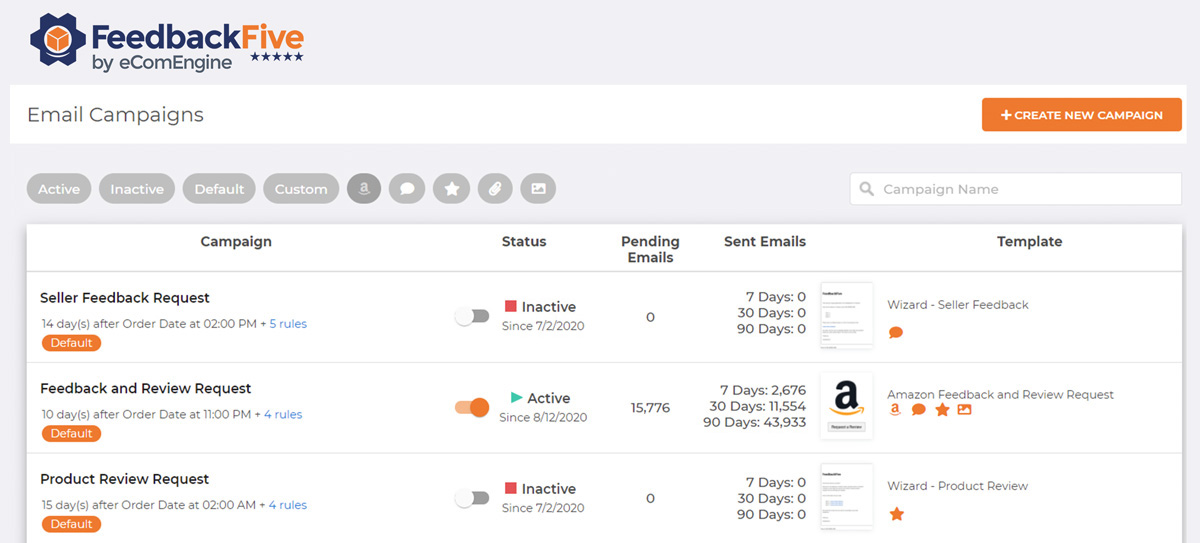Click the paperclip attachment filter icon
The image size is (1200, 543).
[495, 189]
